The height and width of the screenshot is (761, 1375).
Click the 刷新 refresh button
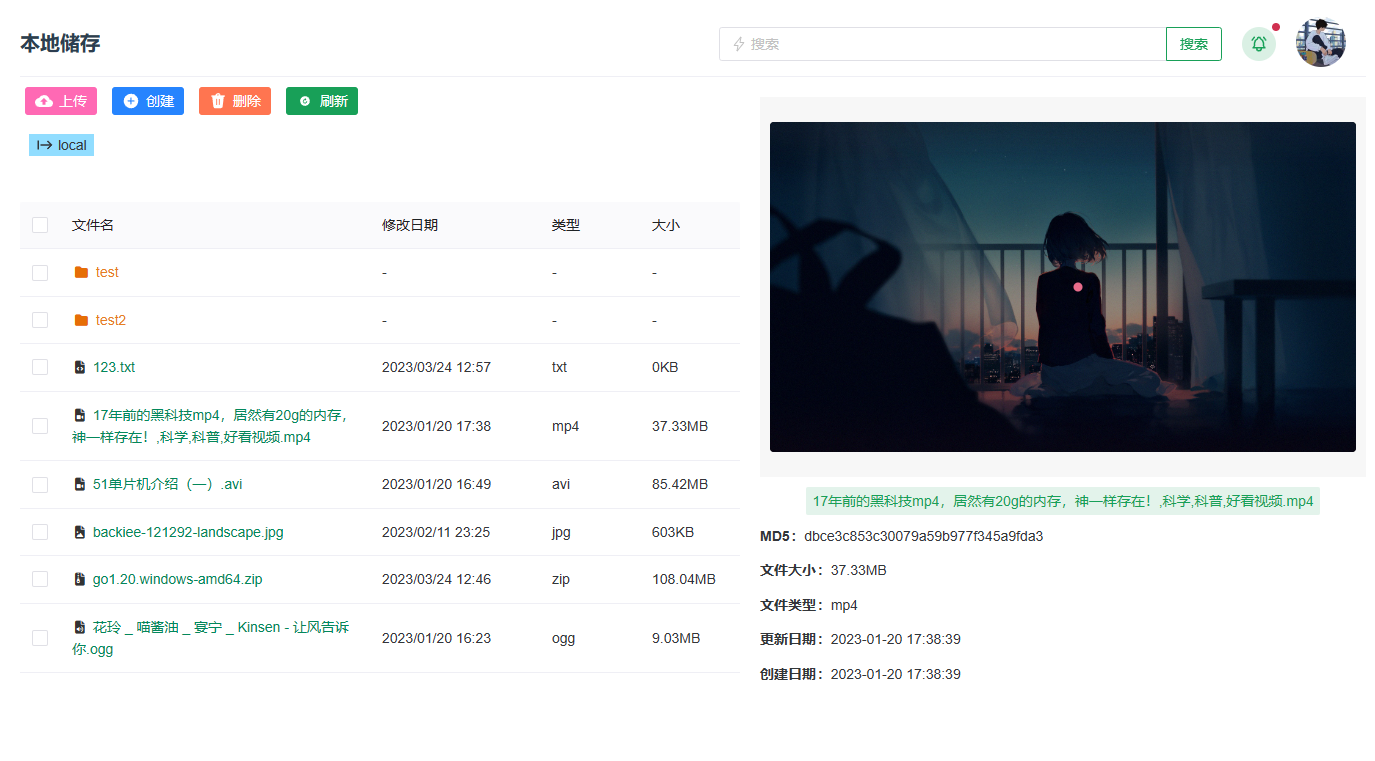(x=322, y=101)
